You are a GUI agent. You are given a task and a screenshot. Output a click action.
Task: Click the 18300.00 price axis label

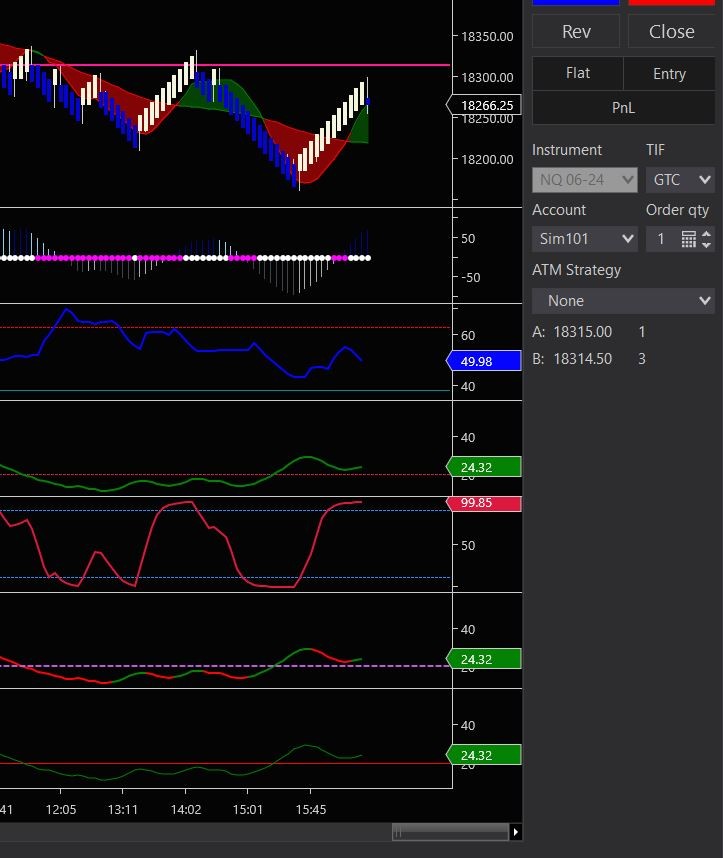point(487,78)
